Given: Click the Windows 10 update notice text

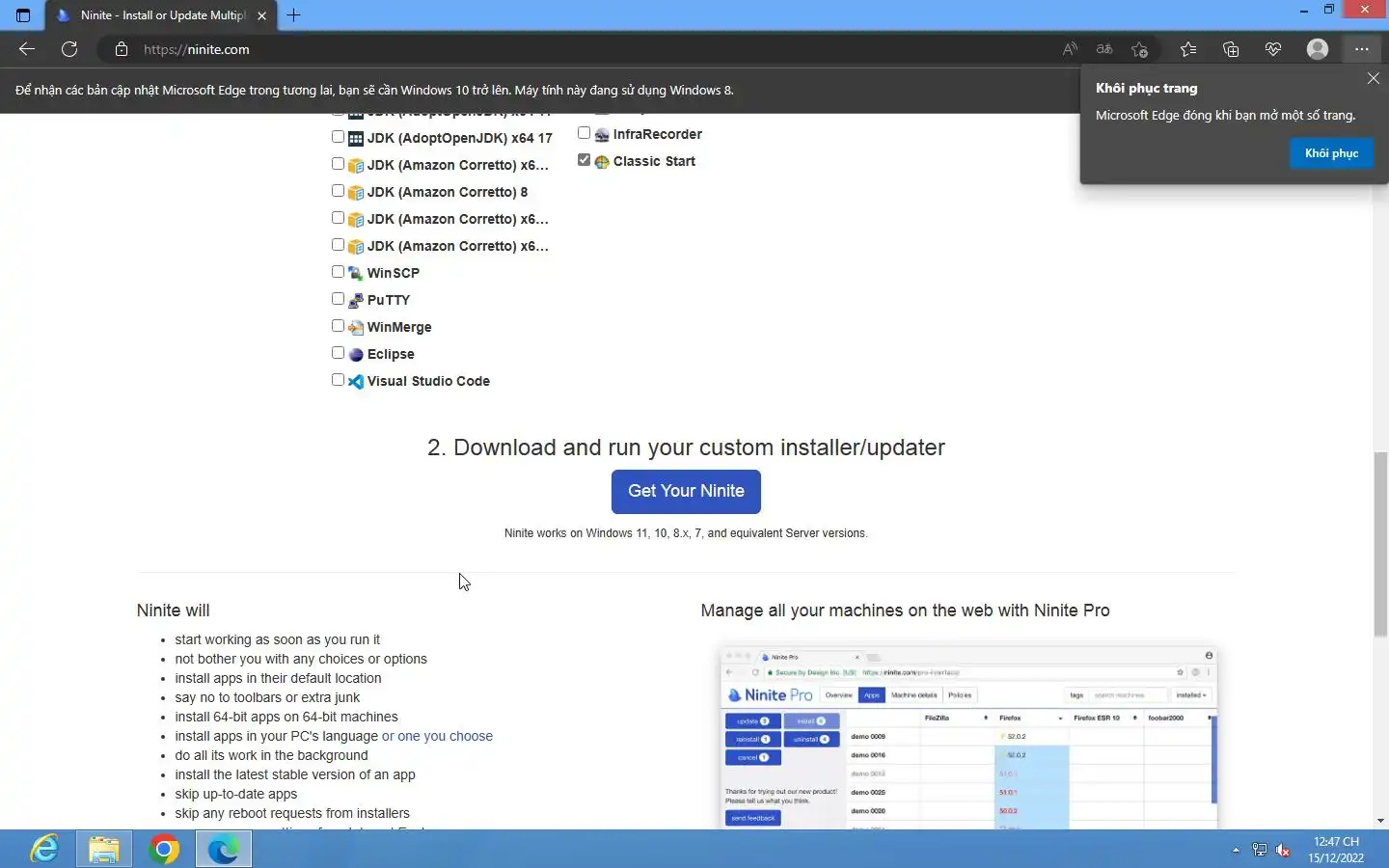Looking at the screenshot, I should tap(374, 90).
